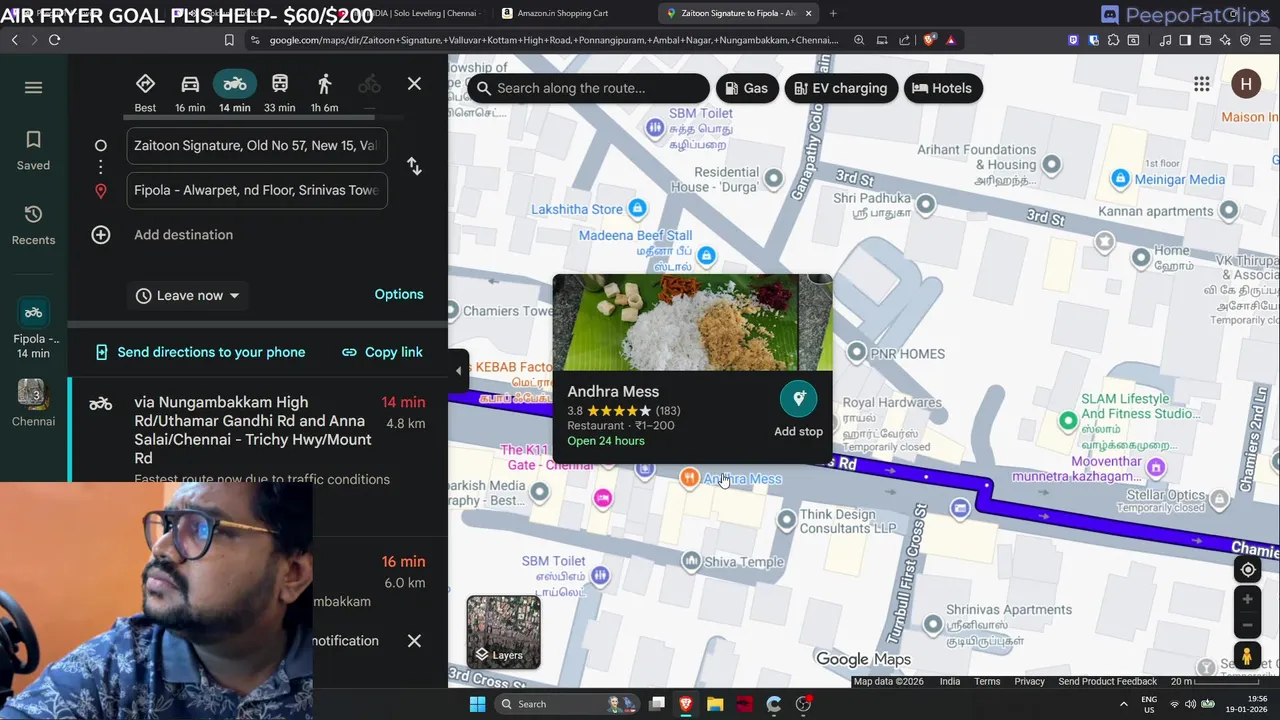Show your location on the map

point(1247,570)
